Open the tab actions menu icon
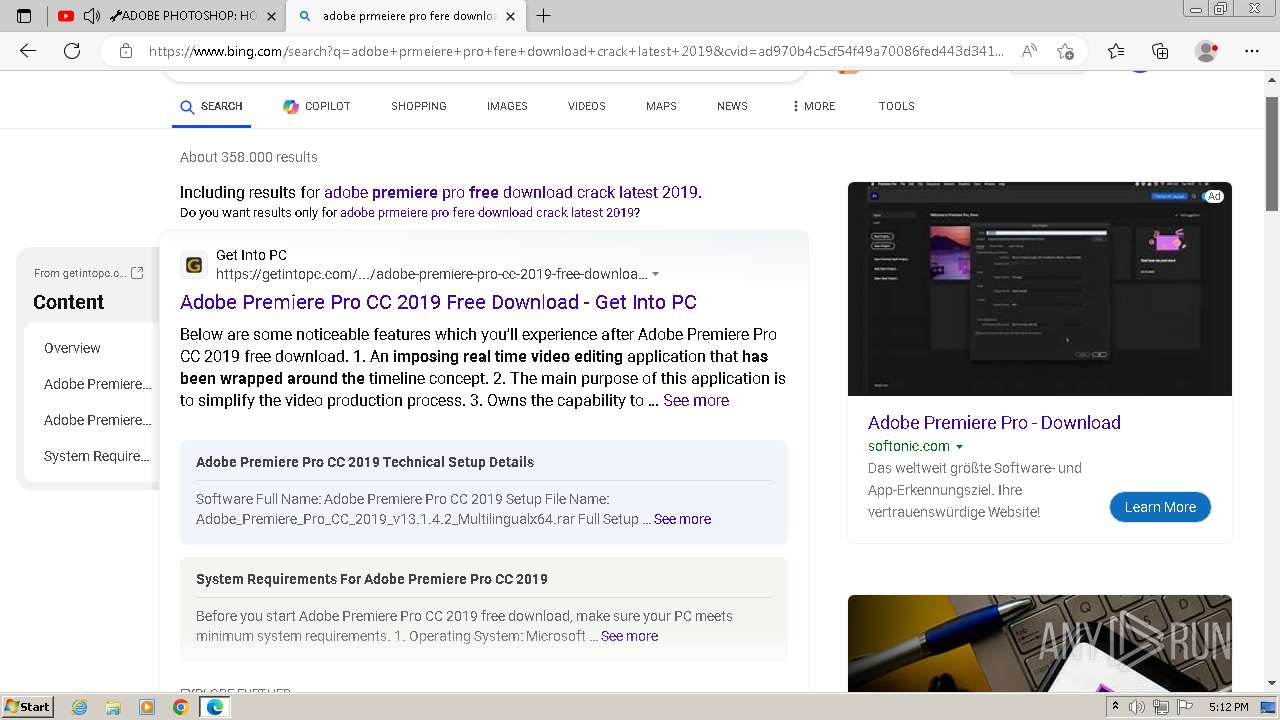Image resolution: width=1280 pixels, height=720 pixels. coord(24,16)
